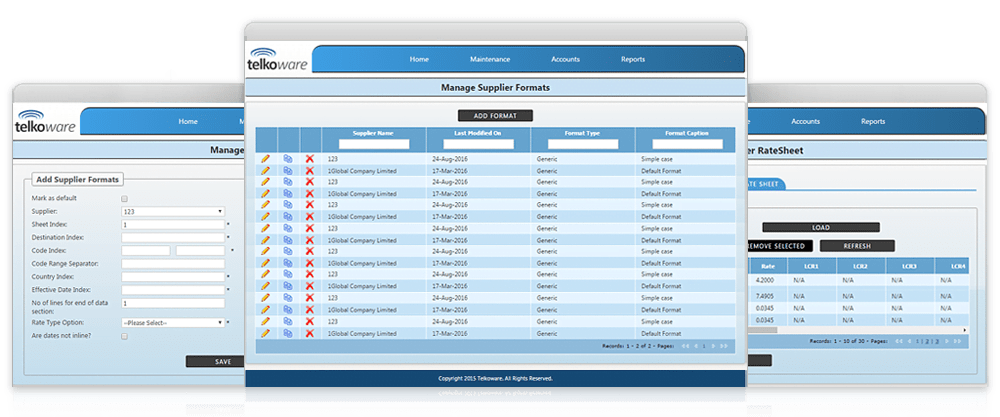Click the last-page arrows in RateSheet window pager

[958, 341]
